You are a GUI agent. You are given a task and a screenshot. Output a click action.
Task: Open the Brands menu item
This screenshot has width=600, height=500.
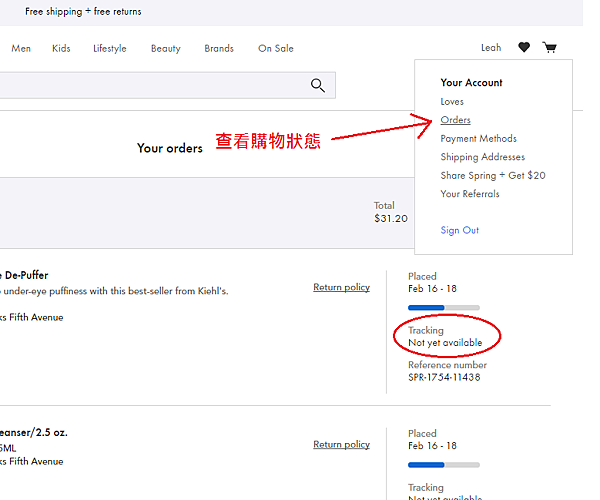tap(219, 48)
